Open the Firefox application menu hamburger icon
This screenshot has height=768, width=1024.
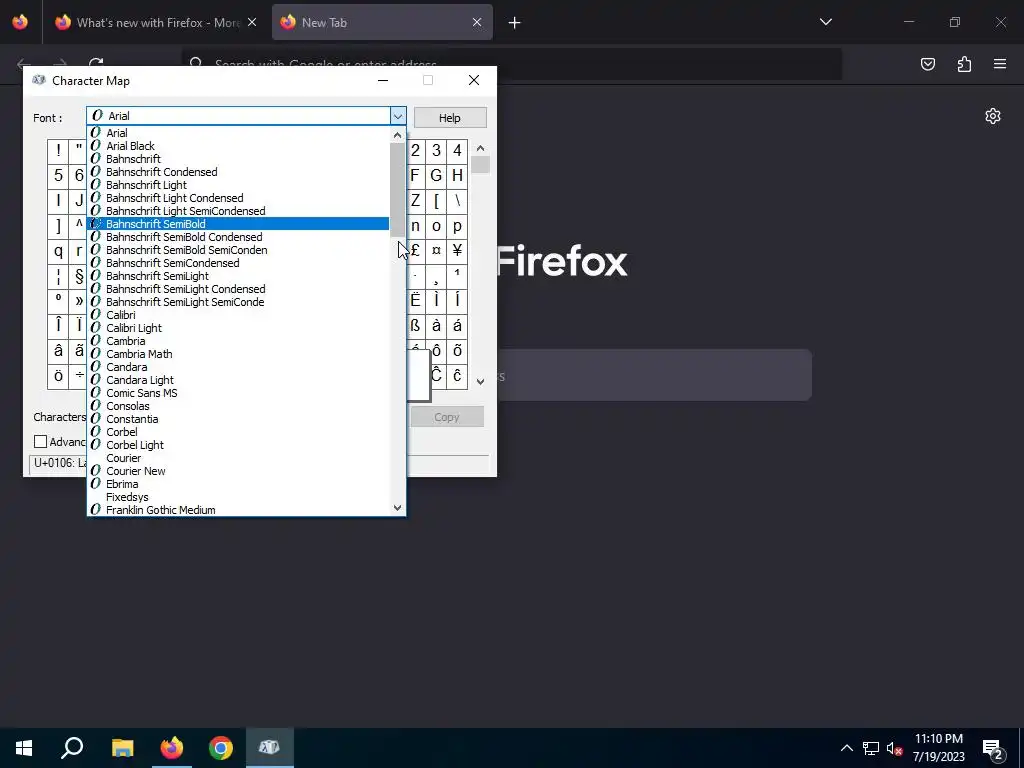(x=999, y=64)
